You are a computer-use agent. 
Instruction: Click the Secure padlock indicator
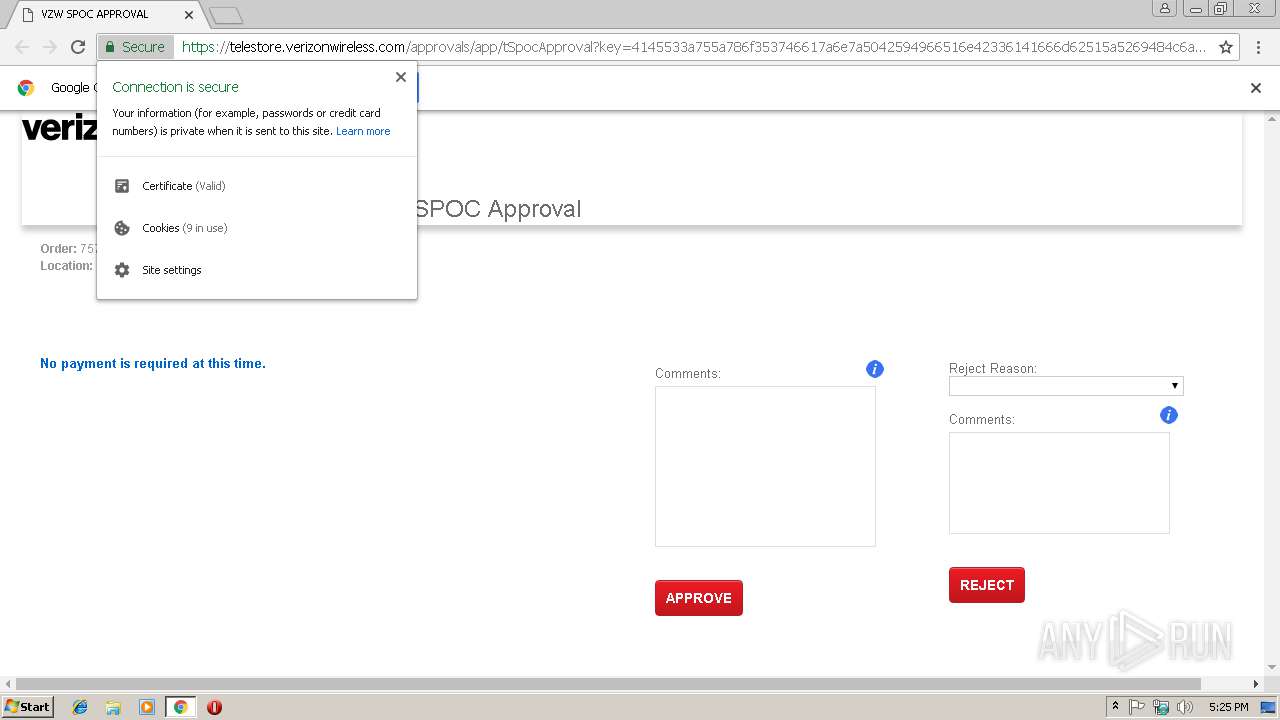(x=135, y=47)
